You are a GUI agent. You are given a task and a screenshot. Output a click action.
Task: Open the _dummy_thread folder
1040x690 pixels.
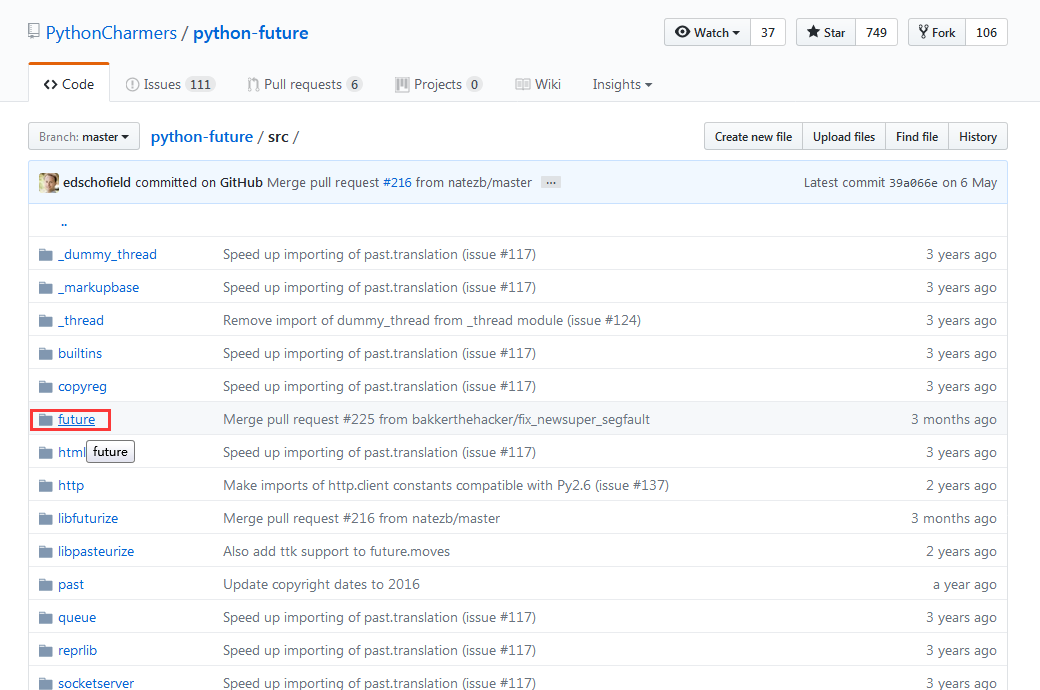pos(107,255)
